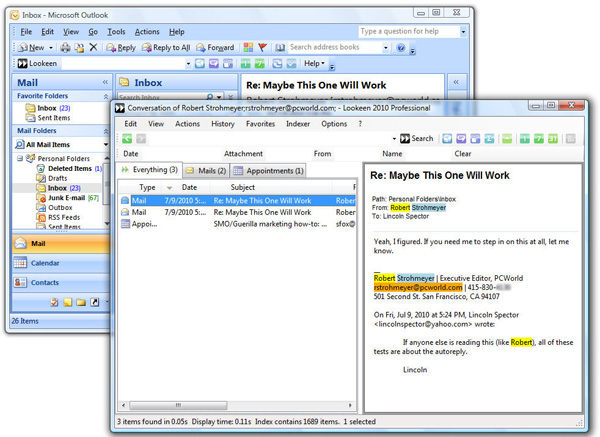This screenshot has width=600, height=437.
Task: Open the Lookeen toolbar Help dropdown in Outlook
Action: (x=314, y=63)
